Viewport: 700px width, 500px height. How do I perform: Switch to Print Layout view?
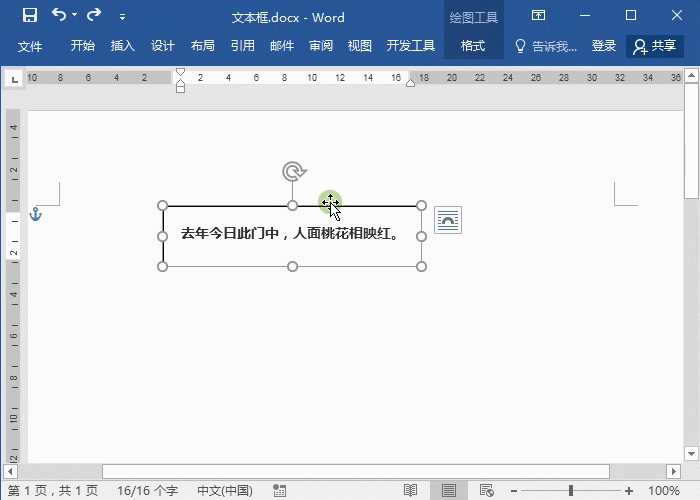click(449, 491)
